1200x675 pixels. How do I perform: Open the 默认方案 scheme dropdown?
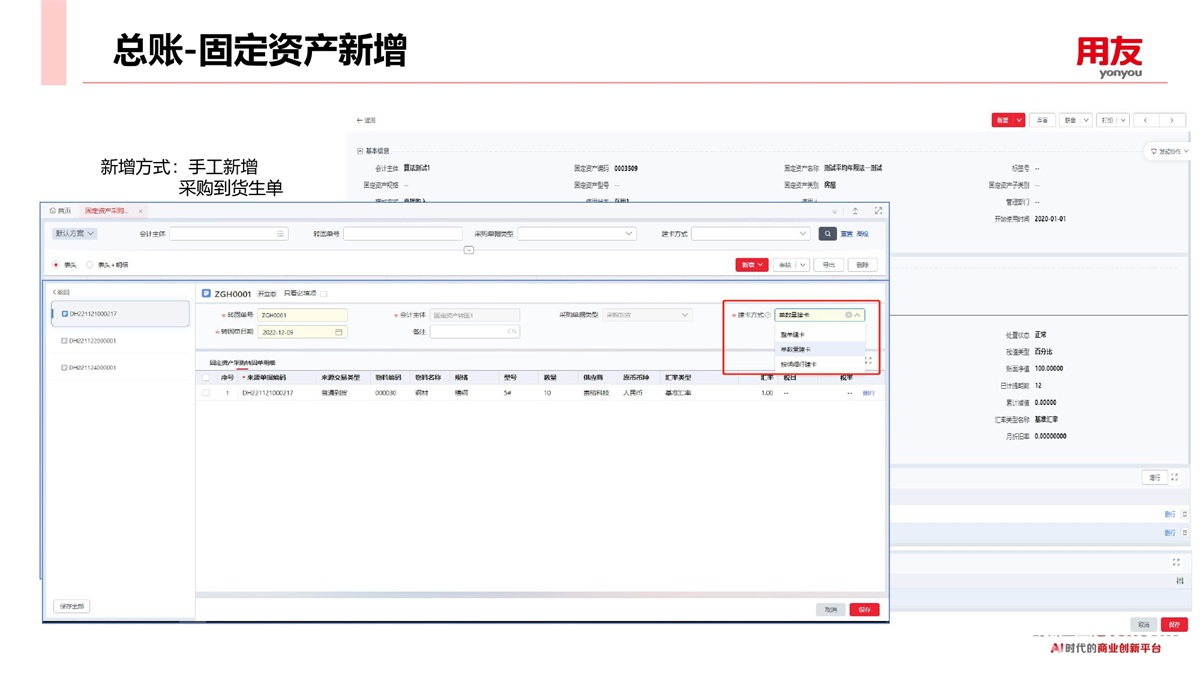pyautogui.click(x=74, y=234)
